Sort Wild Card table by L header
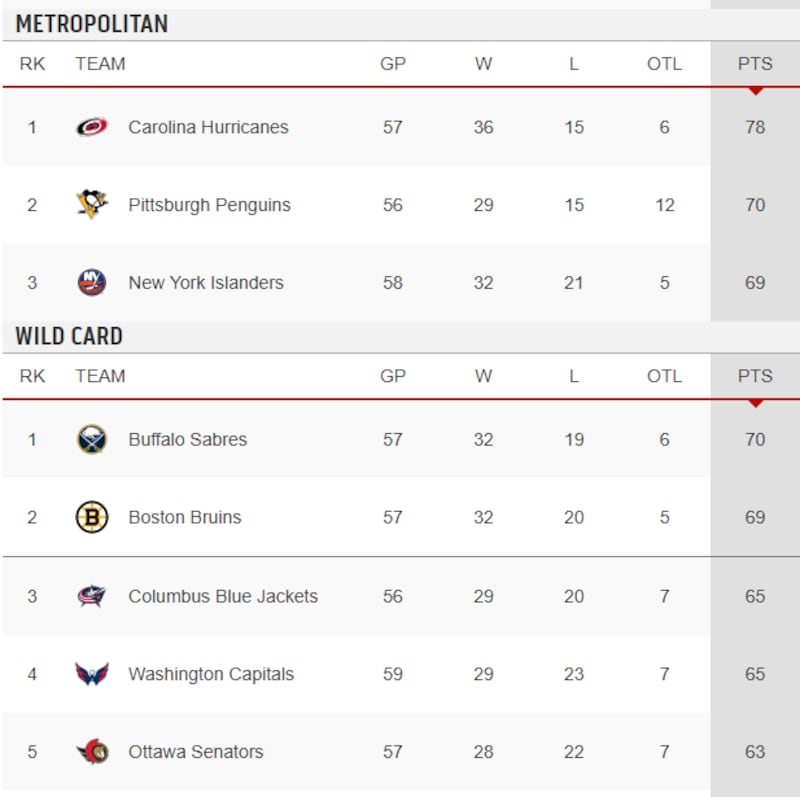 tap(574, 376)
